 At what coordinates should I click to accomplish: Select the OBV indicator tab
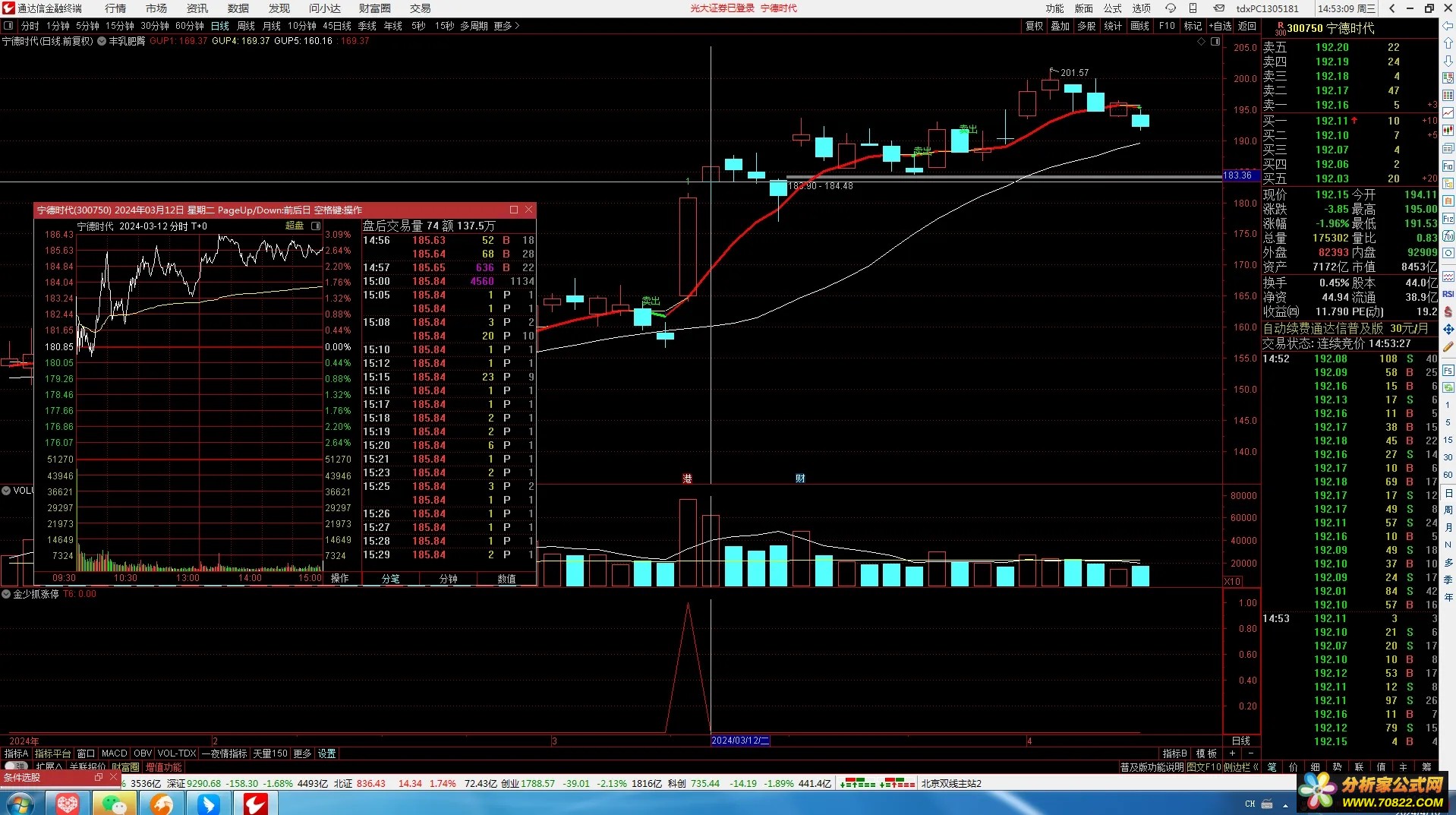(x=143, y=753)
